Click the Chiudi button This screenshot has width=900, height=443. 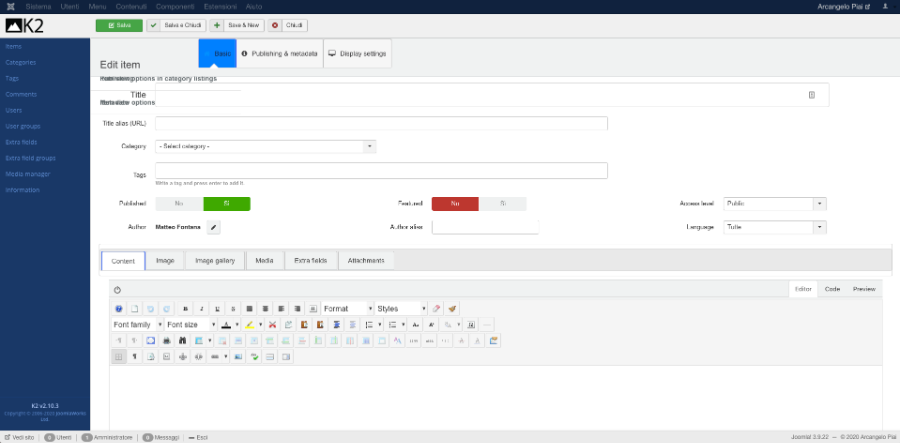[288, 25]
